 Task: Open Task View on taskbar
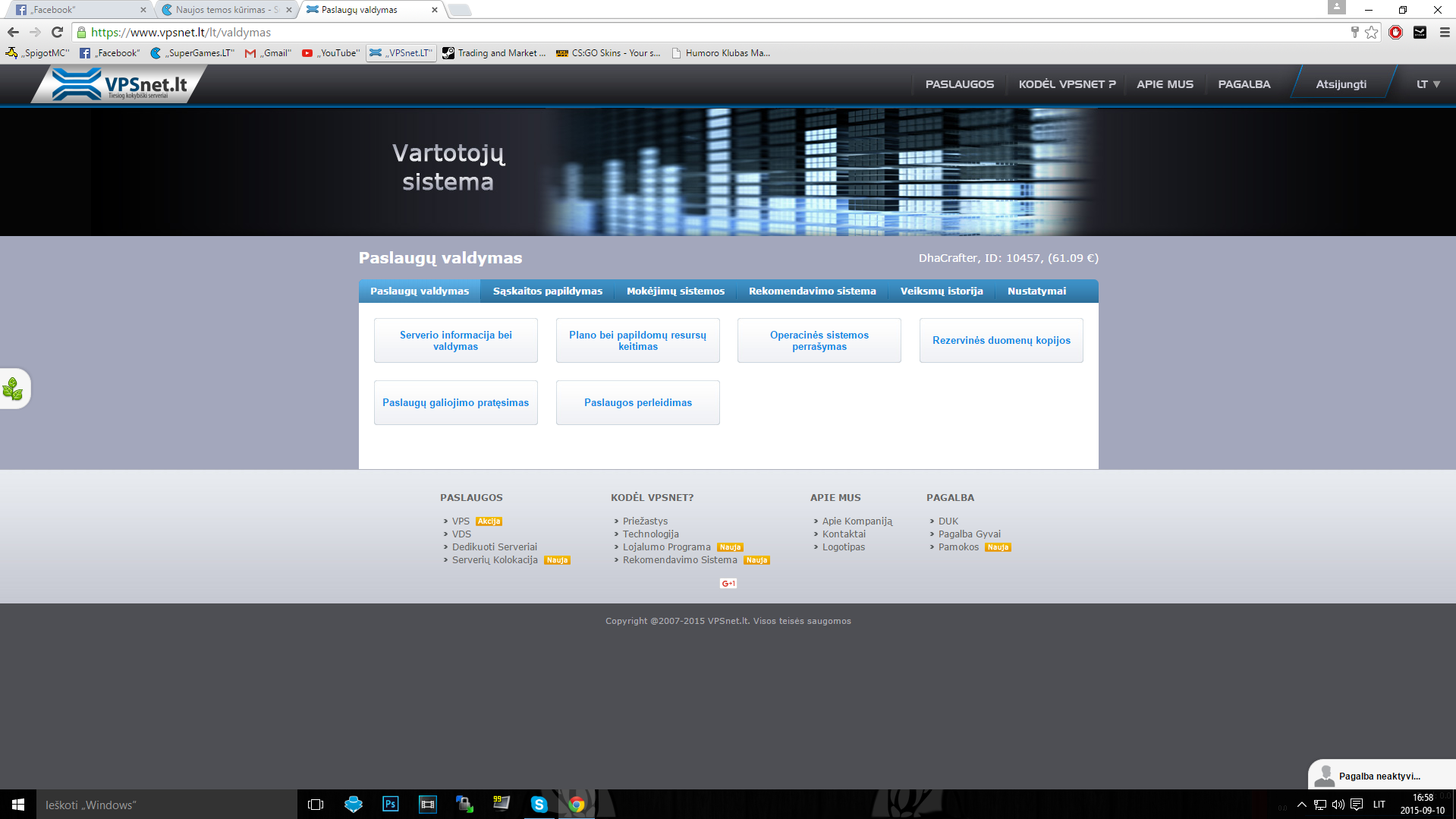point(316,805)
